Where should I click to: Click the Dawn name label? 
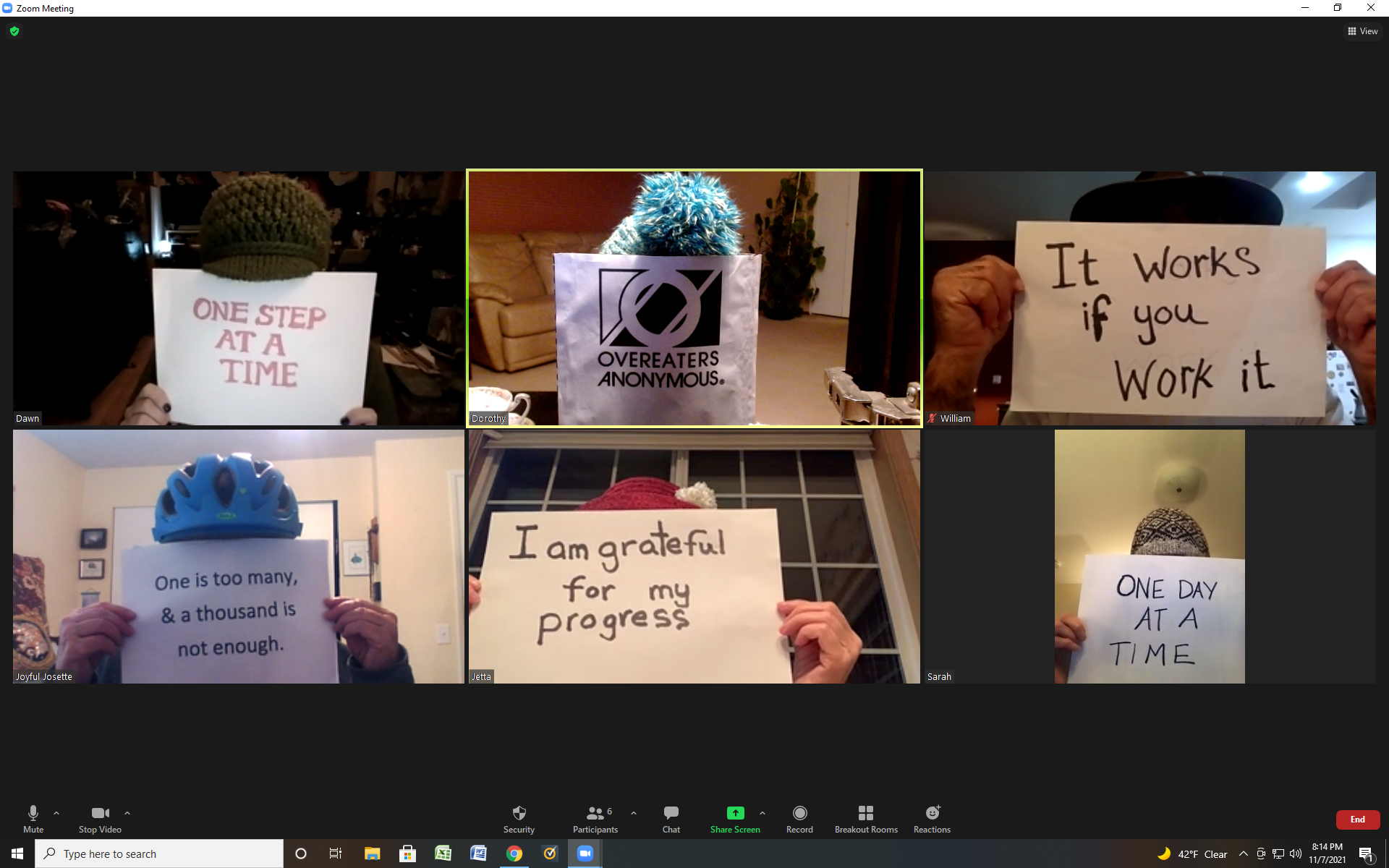27,418
